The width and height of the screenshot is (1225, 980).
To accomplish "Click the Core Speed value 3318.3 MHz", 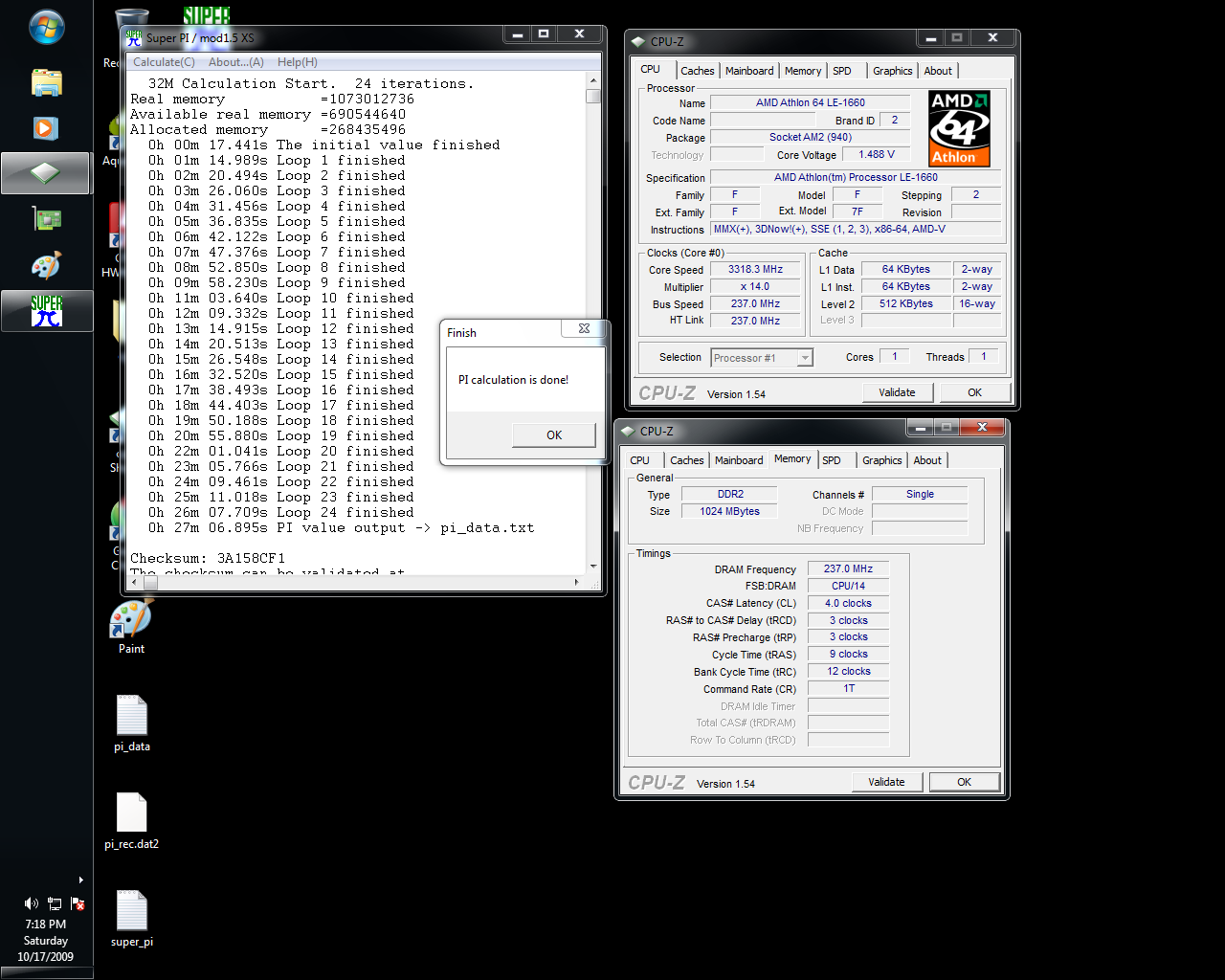I will coord(756,270).
